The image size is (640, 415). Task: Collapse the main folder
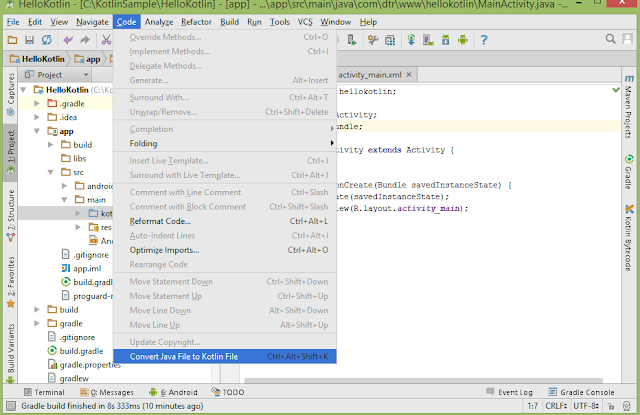coord(64,200)
